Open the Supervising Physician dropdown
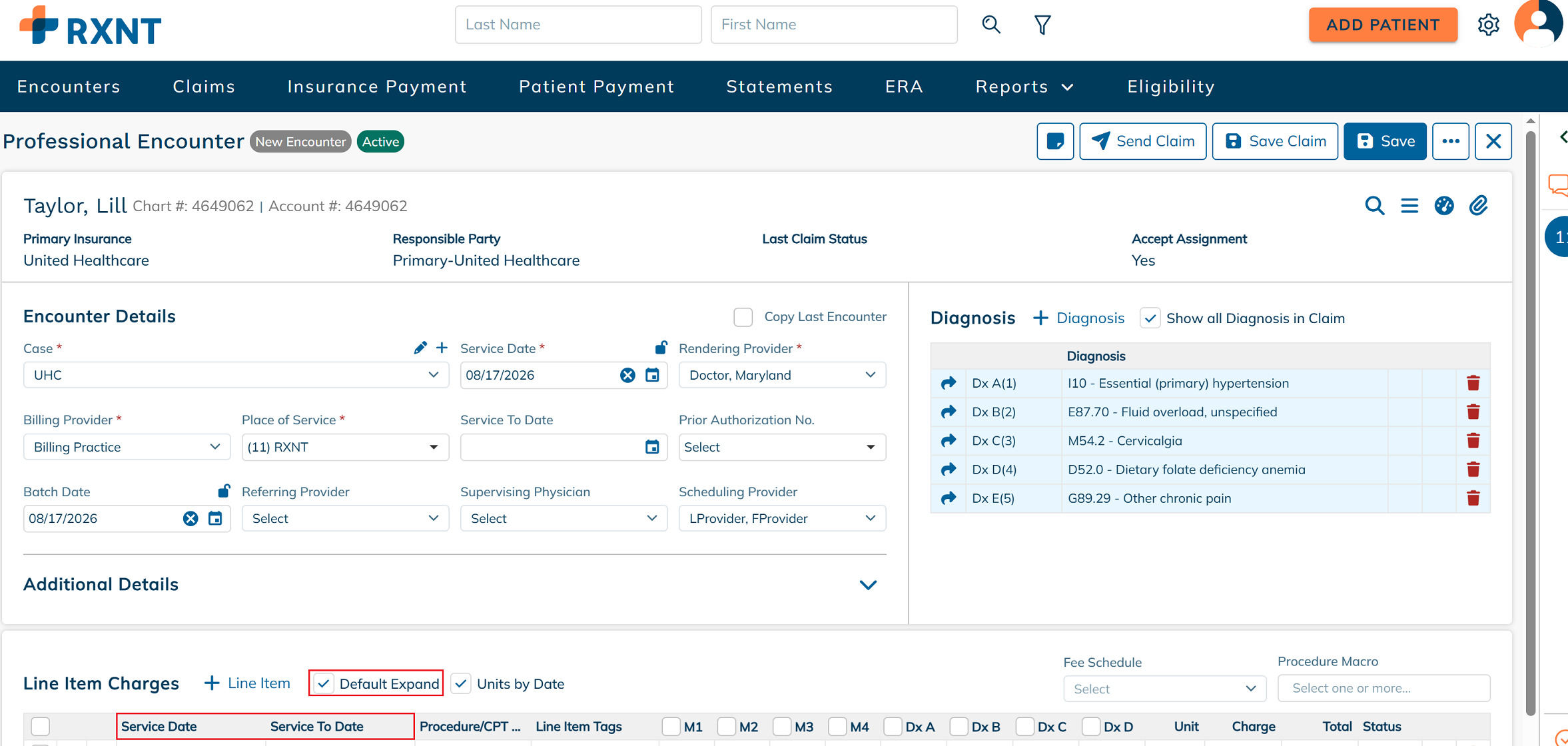Image resolution: width=1568 pixels, height=746 pixels. (x=564, y=518)
